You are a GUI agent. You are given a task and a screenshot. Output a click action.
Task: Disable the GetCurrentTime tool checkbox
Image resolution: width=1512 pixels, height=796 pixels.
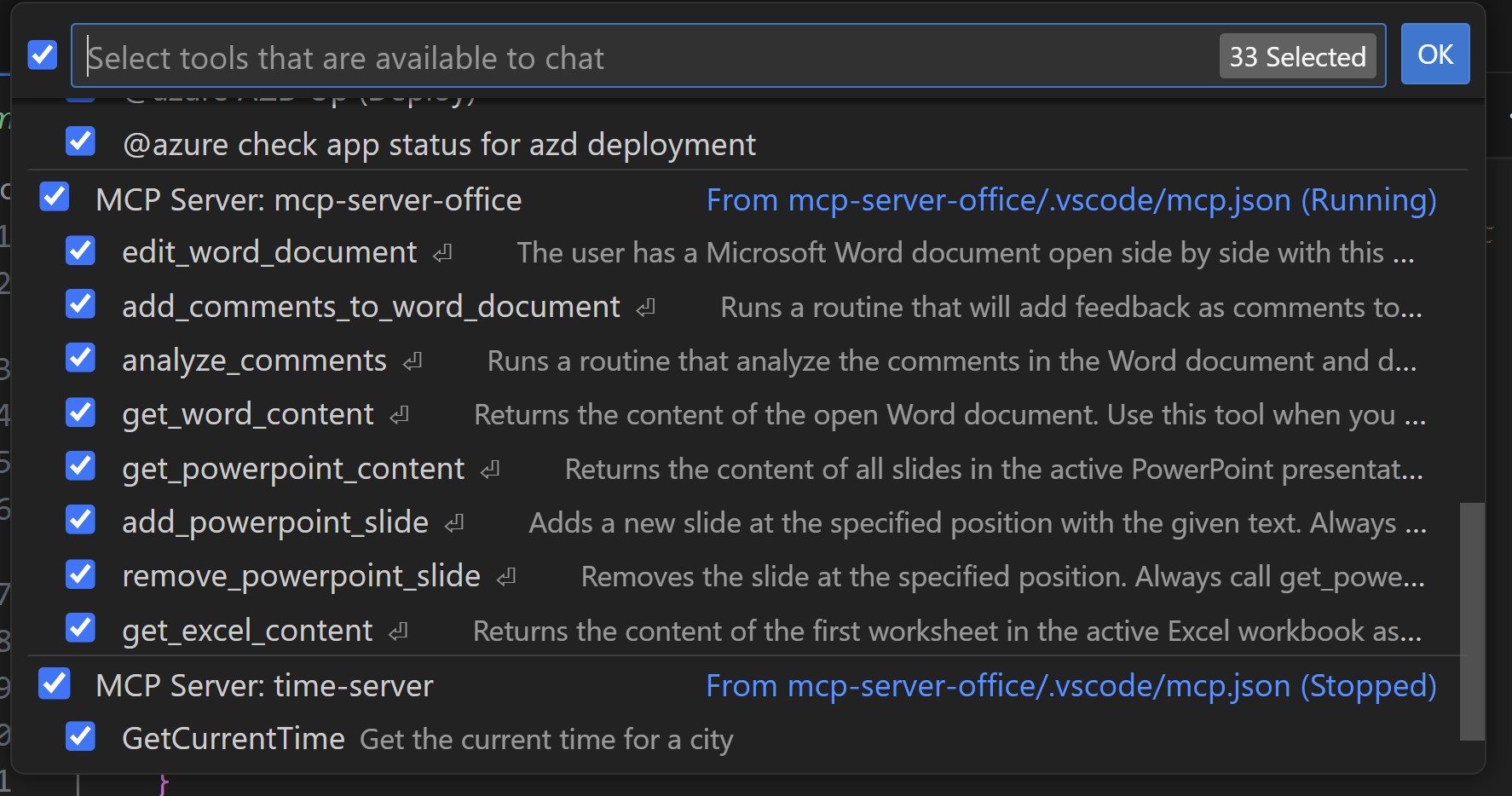81,736
